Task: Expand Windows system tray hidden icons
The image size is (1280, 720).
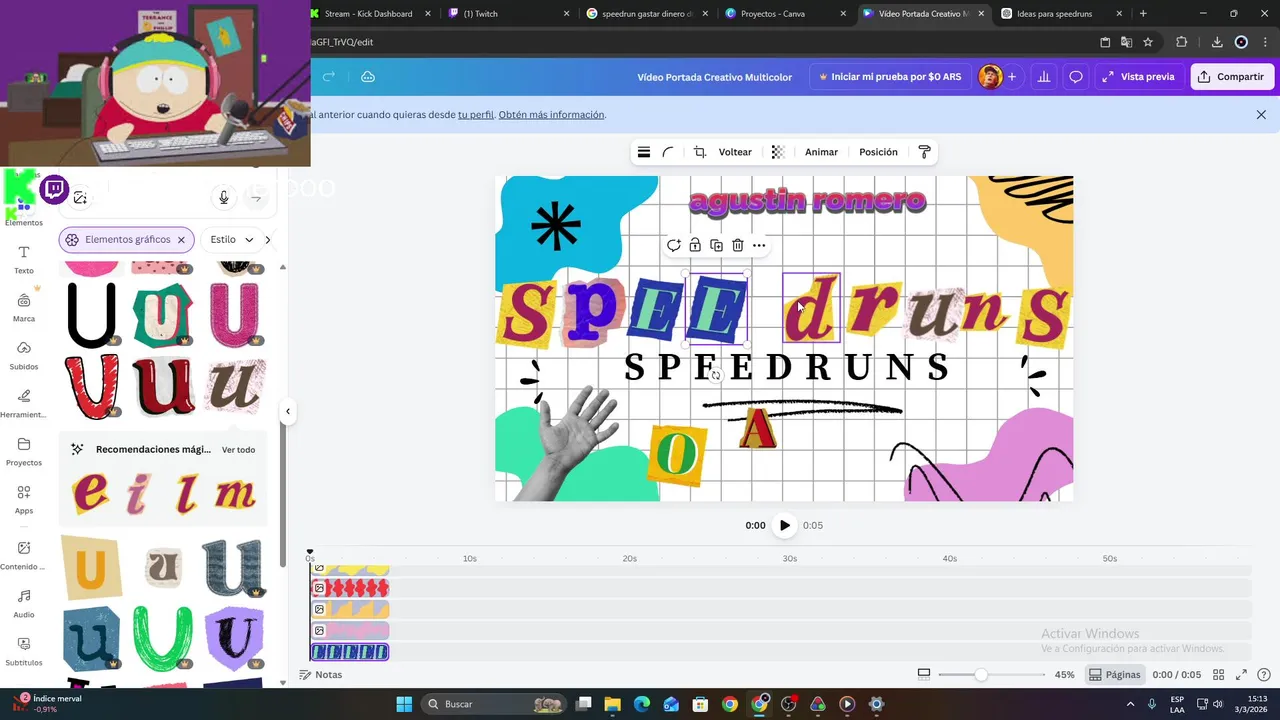Action: [1131, 704]
